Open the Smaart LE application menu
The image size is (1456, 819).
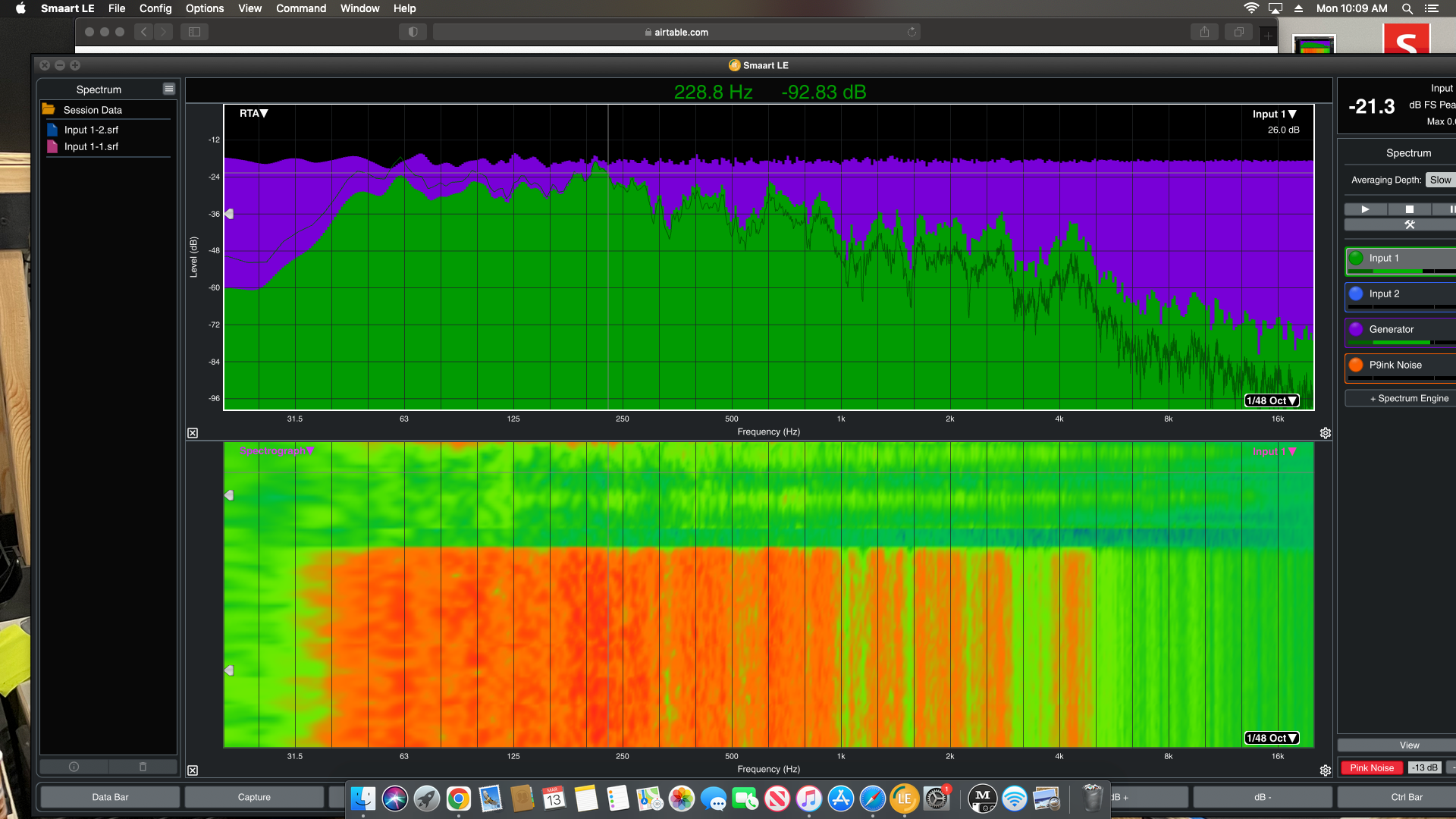pos(67,8)
